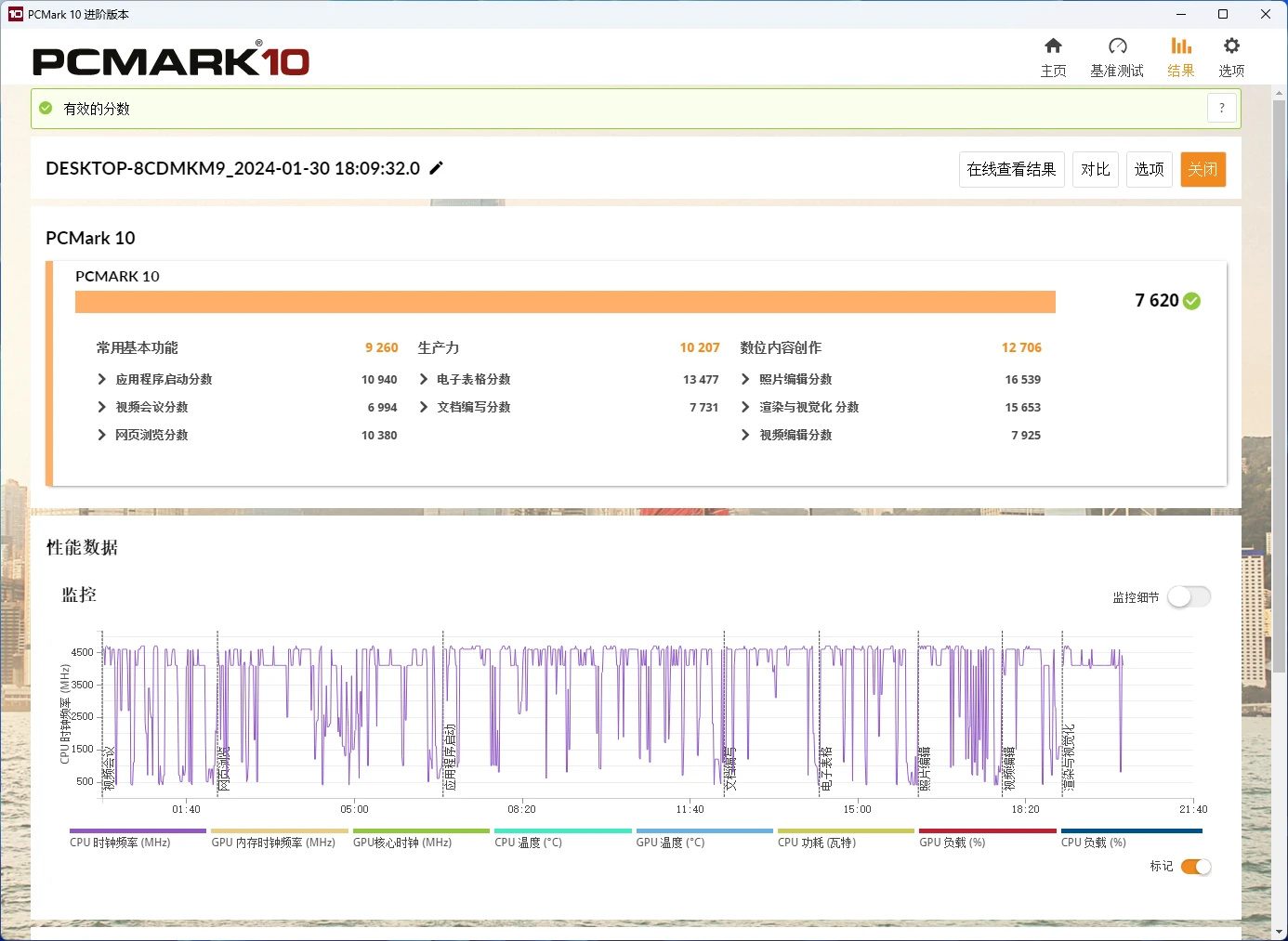Viewport: 1288px width, 941px height.
Task: Maximize the PCMark 10 window
Action: (1223, 14)
